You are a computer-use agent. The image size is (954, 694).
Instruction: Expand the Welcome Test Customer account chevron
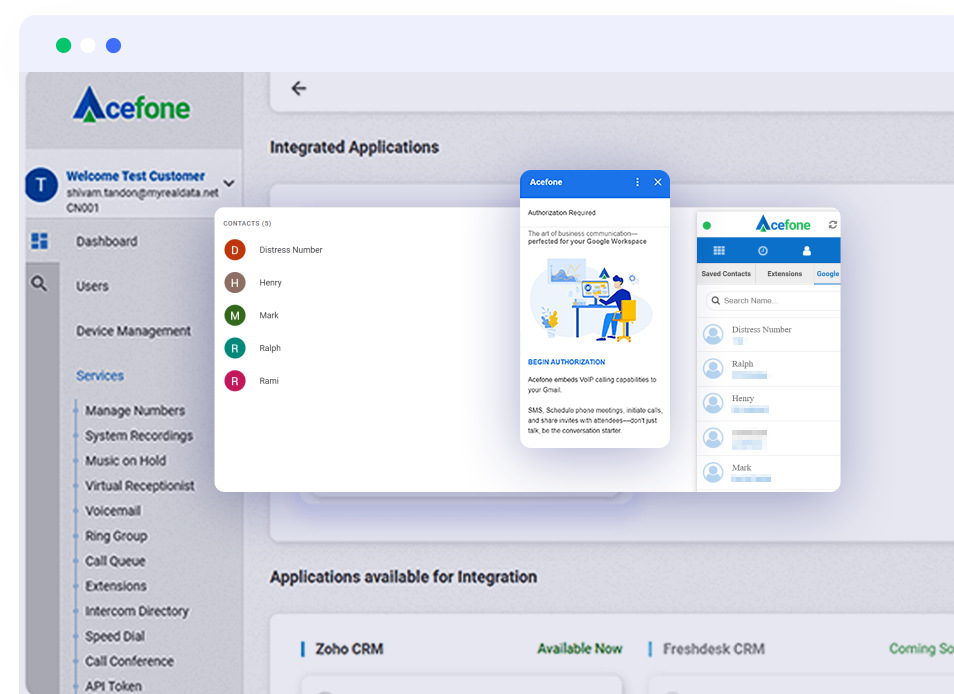(229, 183)
